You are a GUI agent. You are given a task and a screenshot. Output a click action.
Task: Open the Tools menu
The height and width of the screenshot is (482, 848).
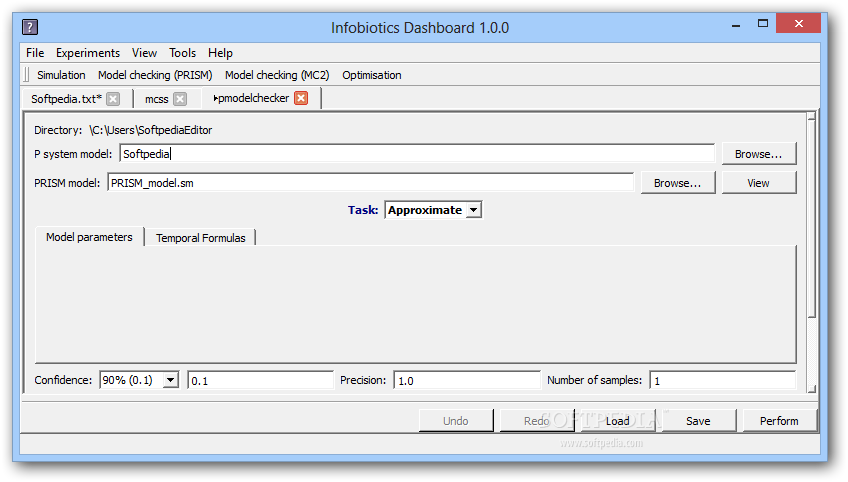click(x=182, y=53)
